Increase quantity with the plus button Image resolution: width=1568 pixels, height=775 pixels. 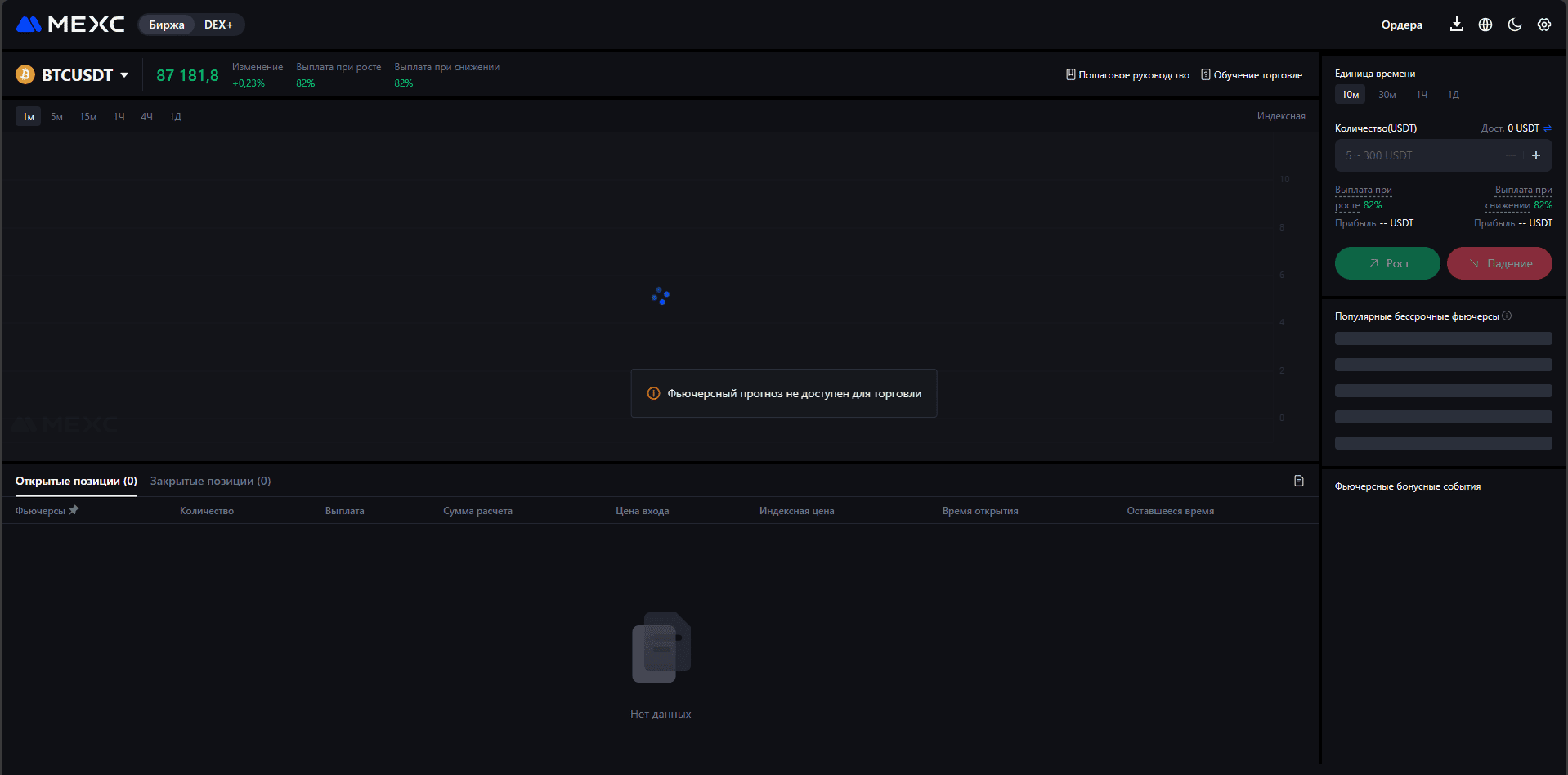tap(1536, 155)
